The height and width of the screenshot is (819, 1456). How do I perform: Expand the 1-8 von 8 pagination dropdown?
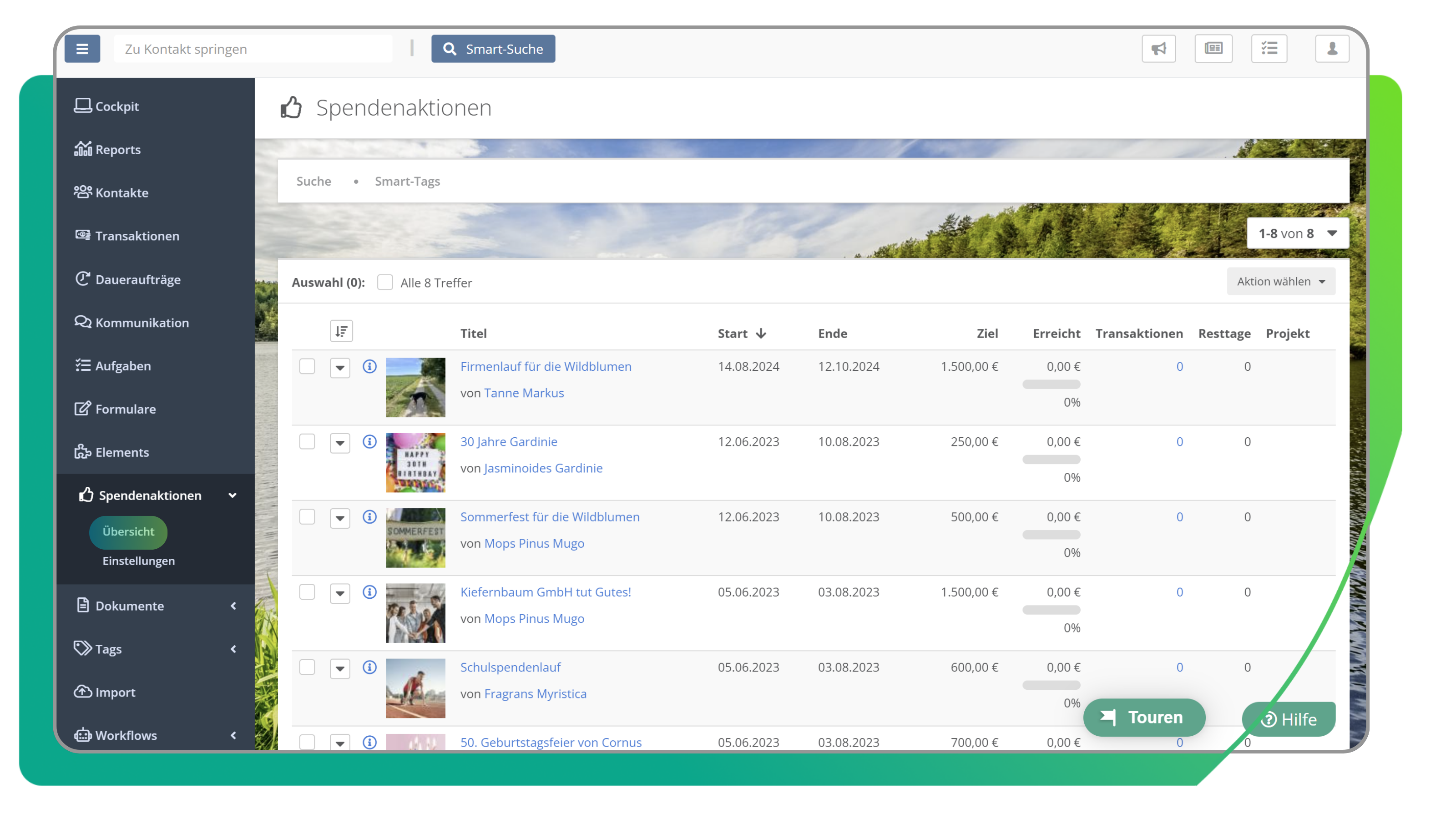coord(1297,233)
